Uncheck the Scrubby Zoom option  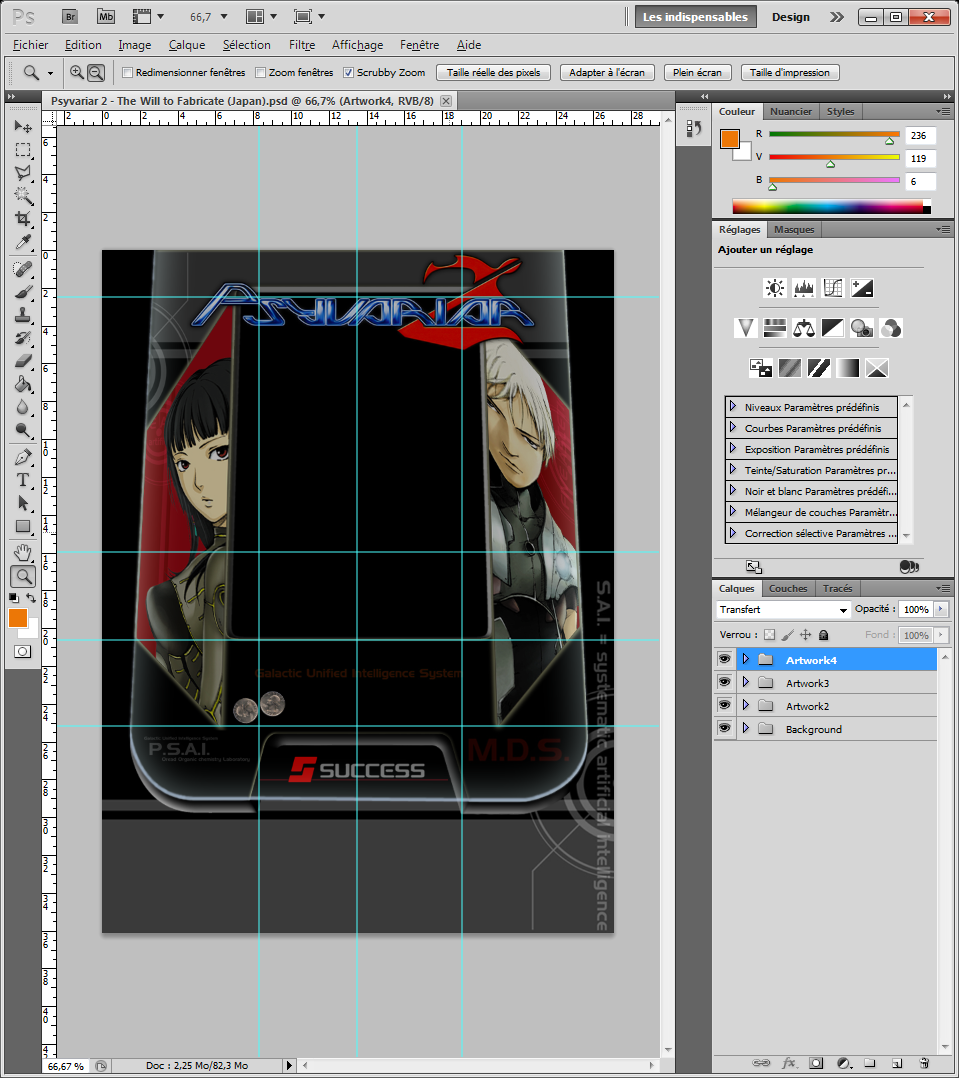348,73
